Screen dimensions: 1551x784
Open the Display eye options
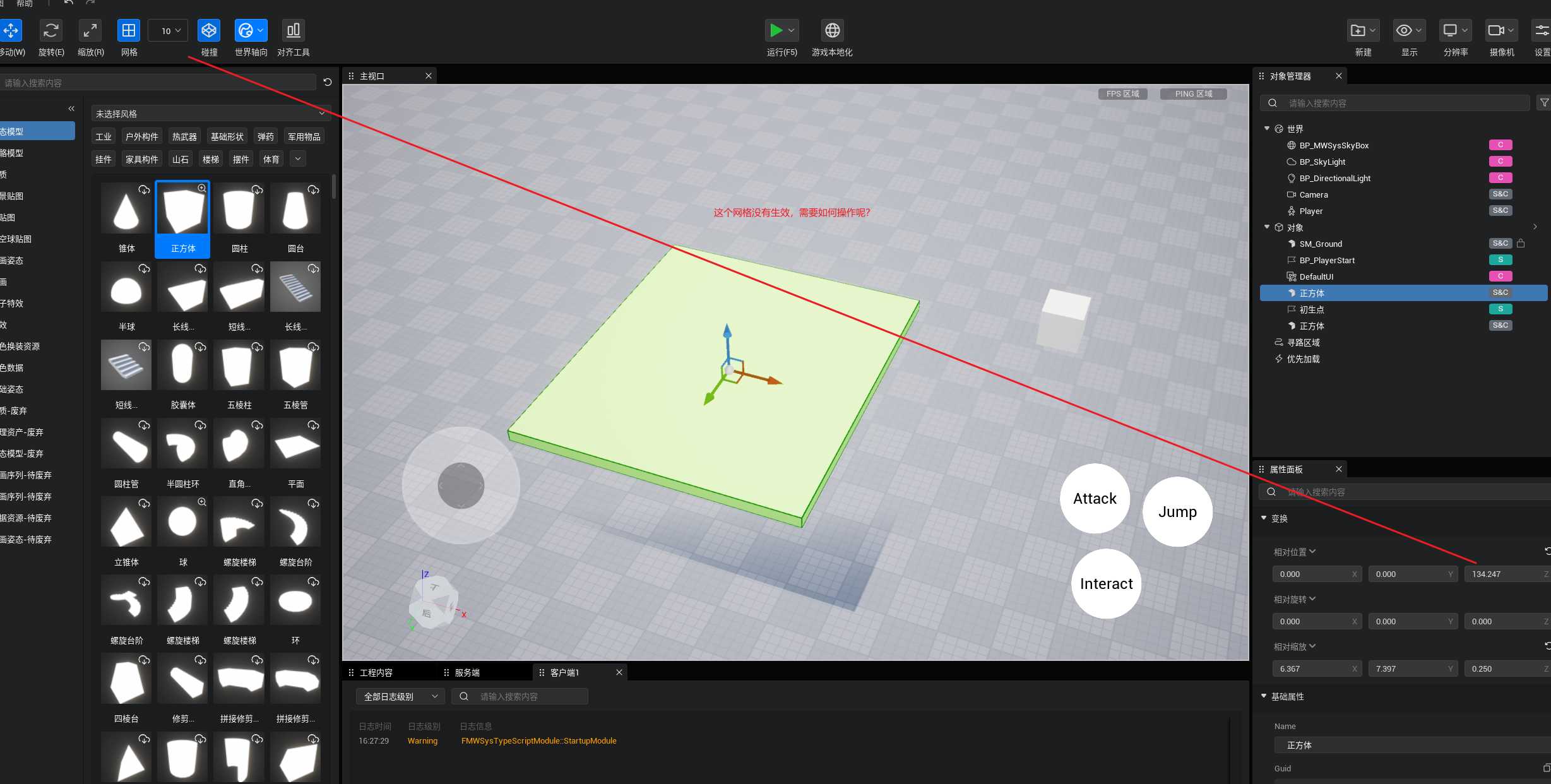click(x=1409, y=30)
